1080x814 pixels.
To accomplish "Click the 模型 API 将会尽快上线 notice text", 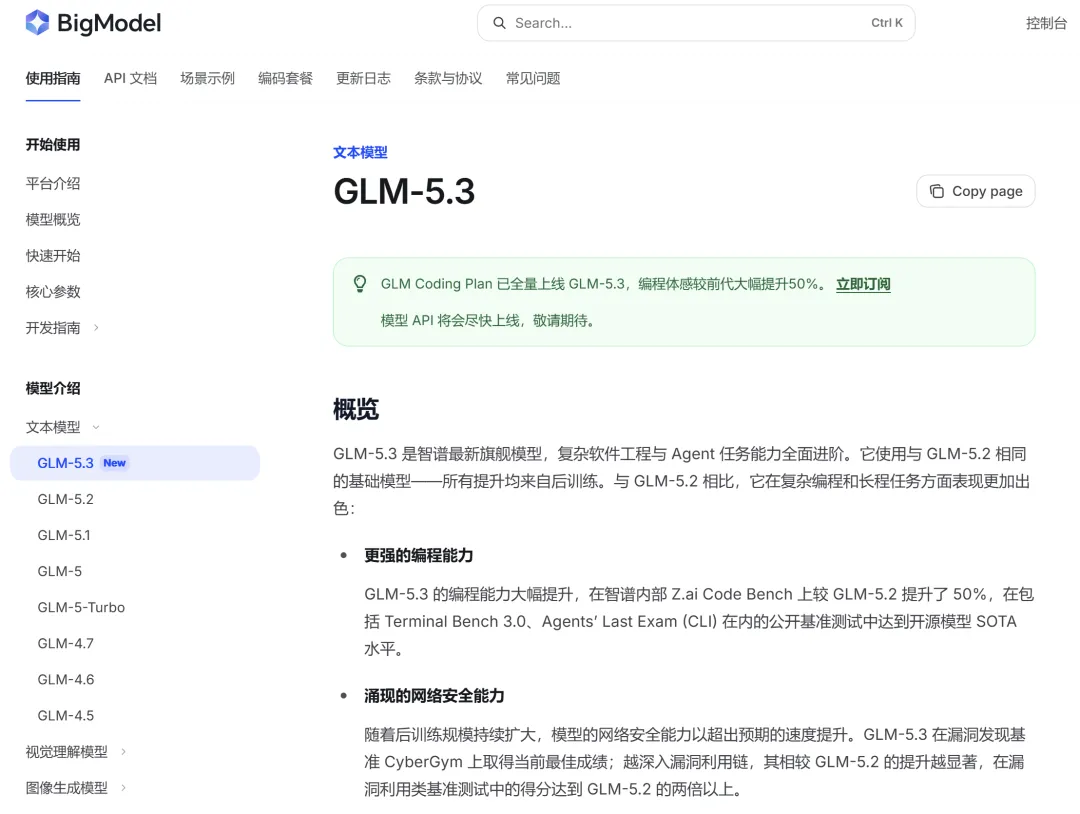I will (488, 320).
